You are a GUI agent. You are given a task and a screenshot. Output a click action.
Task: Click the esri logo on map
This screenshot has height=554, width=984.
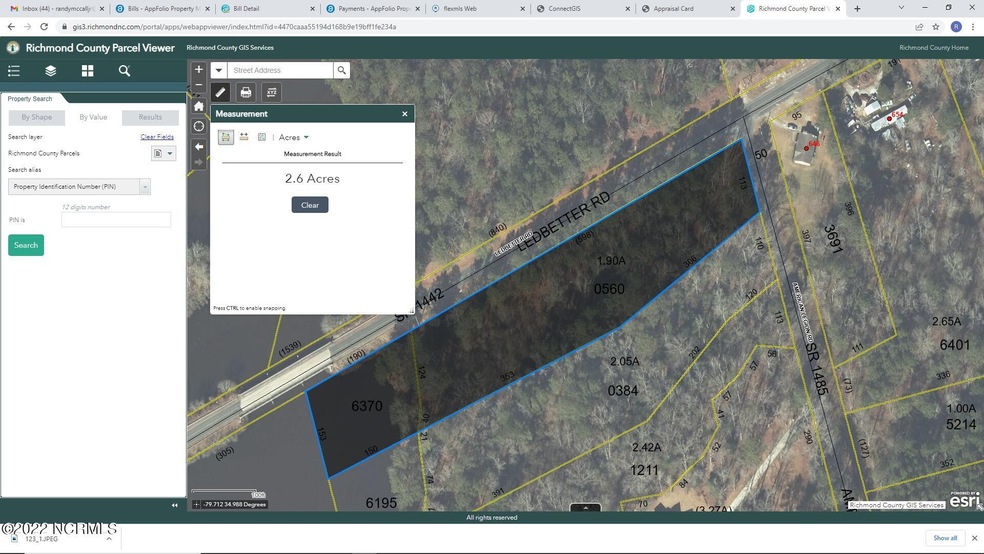(x=965, y=500)
